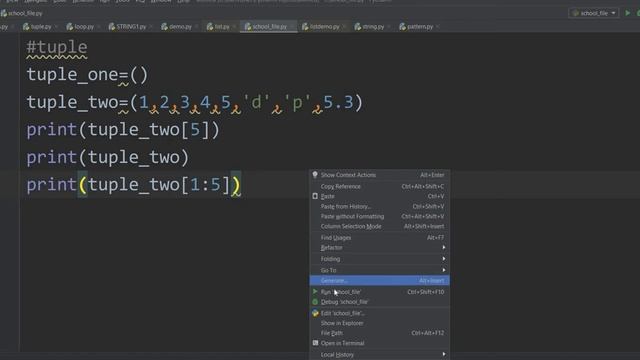This screenshot has width=640, height=360.
Task: Click the '#tuple' comment line
Action: (57, 47)
